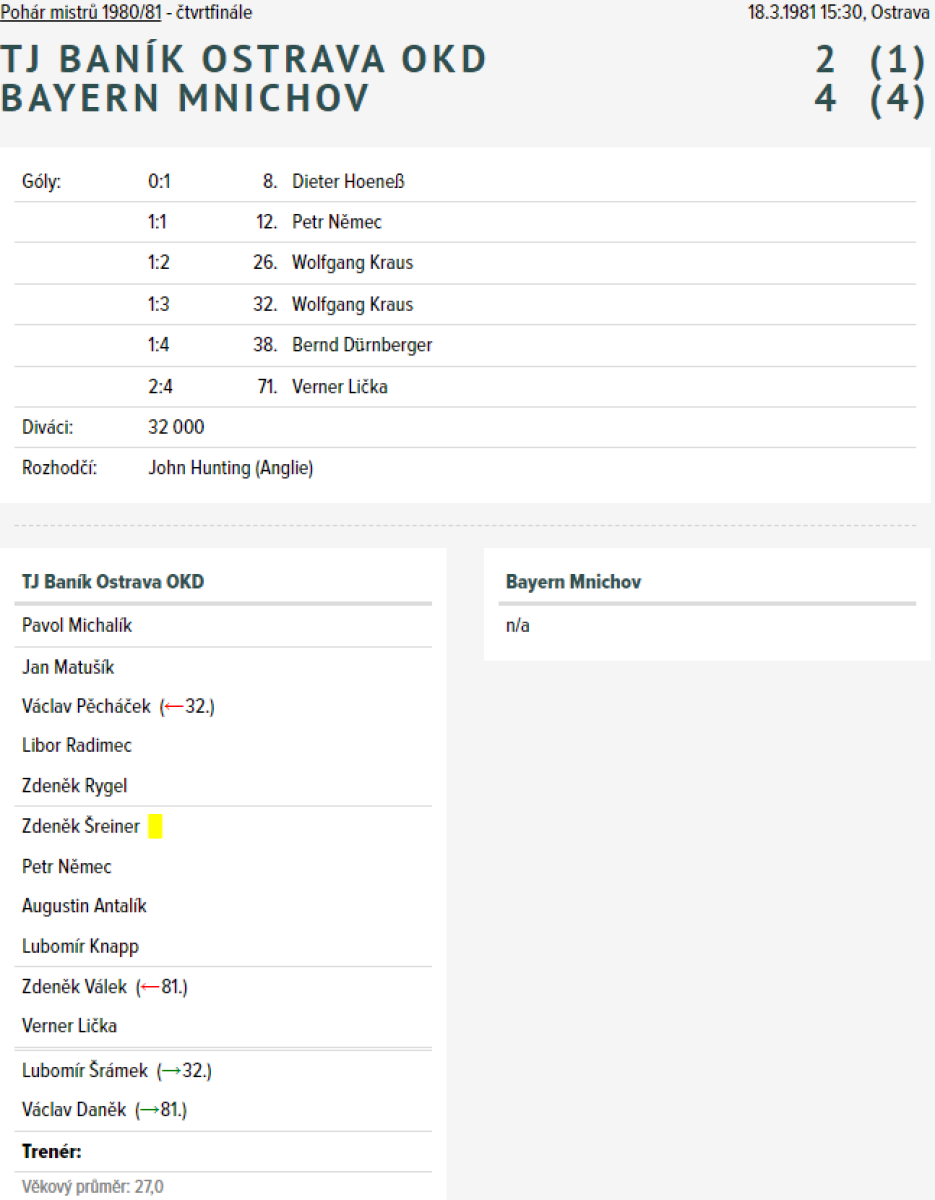Open the Pohár mistrů 1980/81 link
This screenshot has height=1200, width=935.
(x=81, y=13)
